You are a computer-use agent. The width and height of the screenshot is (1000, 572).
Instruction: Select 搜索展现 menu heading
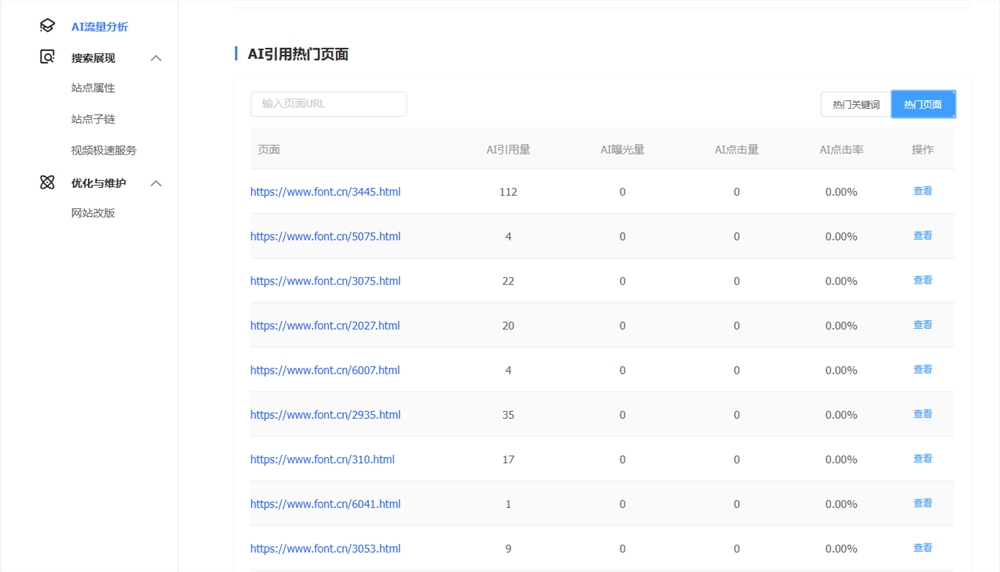click(x=93, y=58)
